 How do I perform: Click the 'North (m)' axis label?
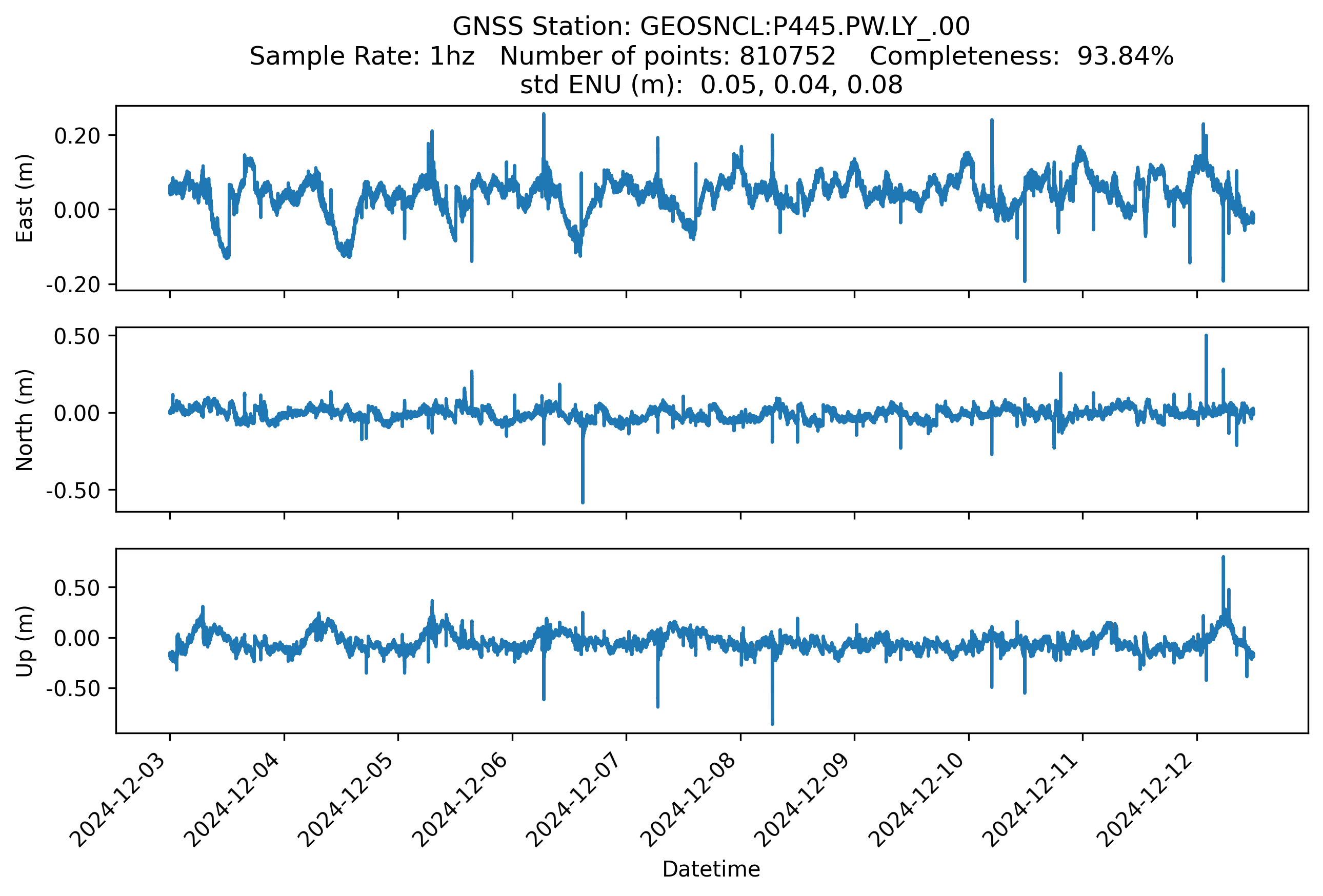point(25,420)
